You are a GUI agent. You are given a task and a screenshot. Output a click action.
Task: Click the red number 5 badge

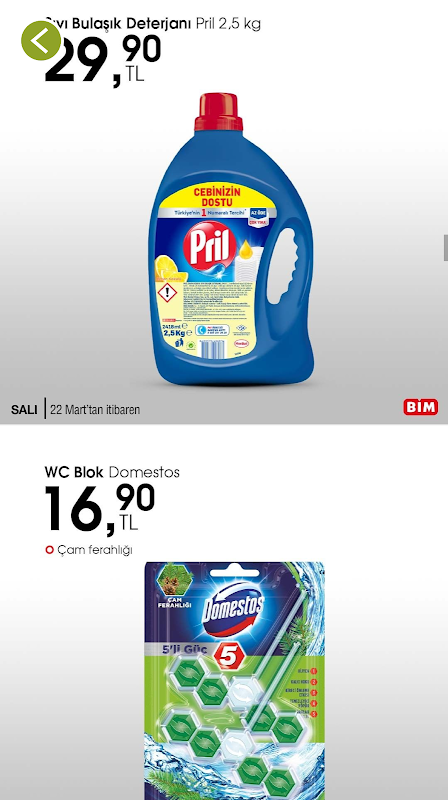click(x=227, y=656)
